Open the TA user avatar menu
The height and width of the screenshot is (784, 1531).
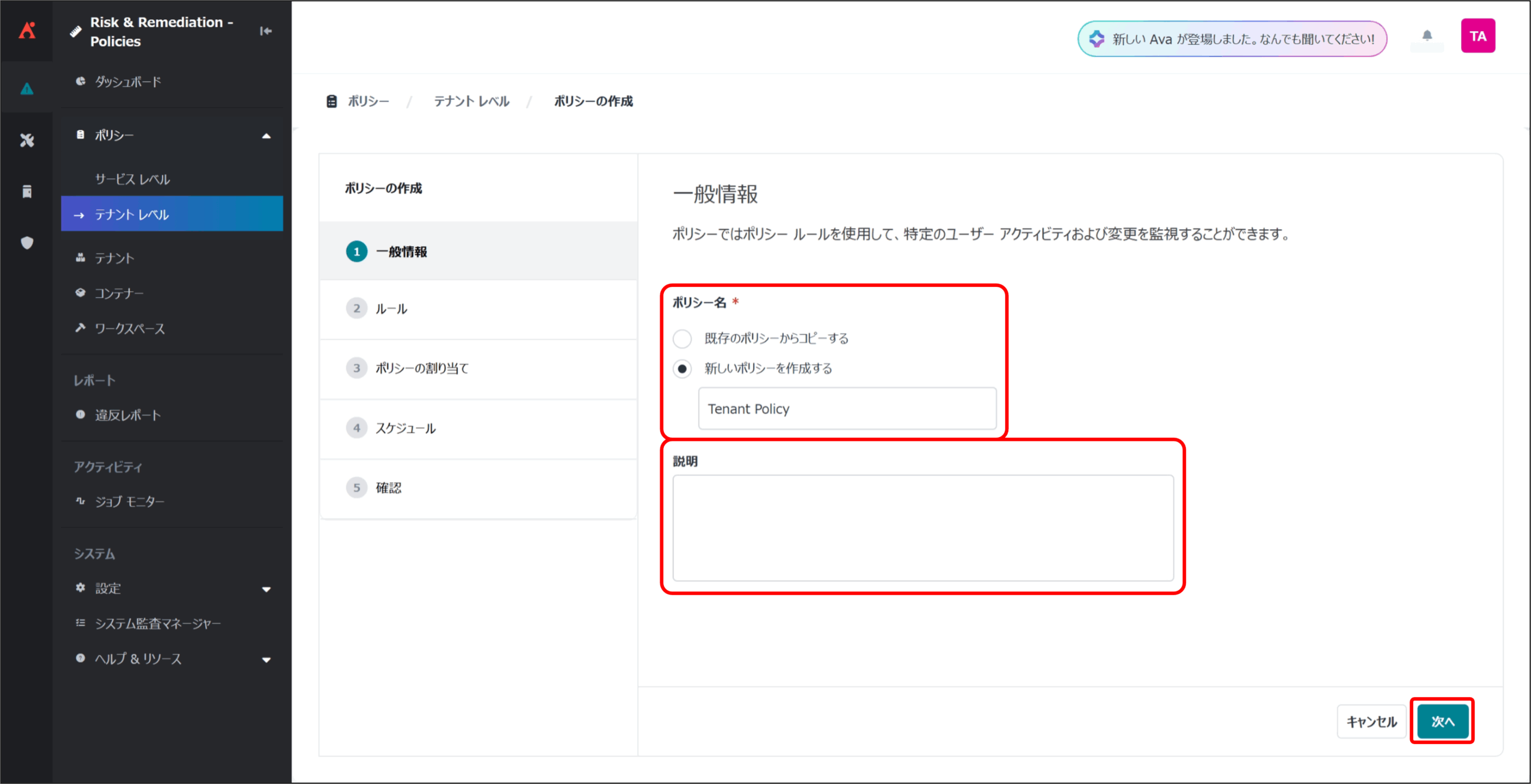1477,36
